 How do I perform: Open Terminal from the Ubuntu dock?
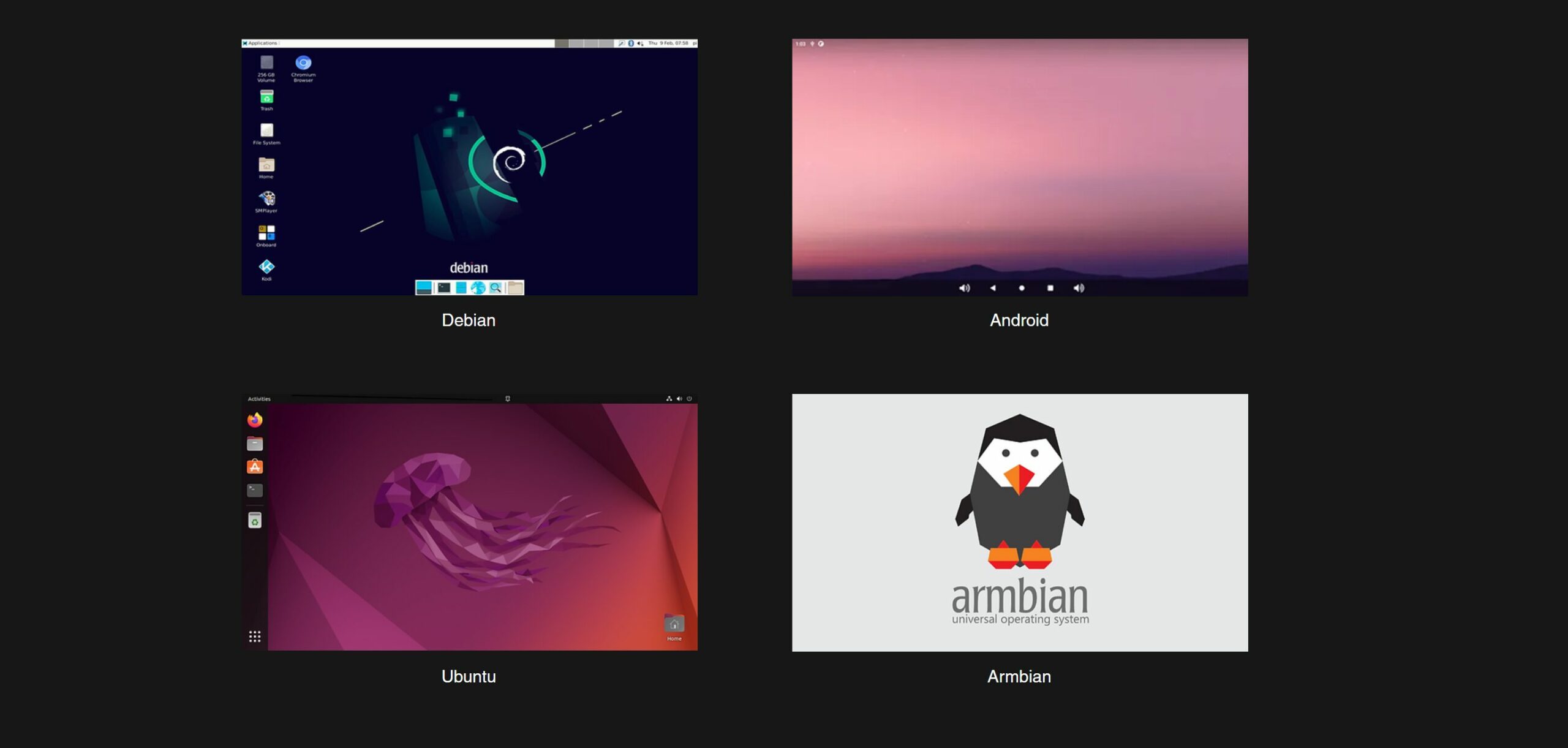coord(255,490)
